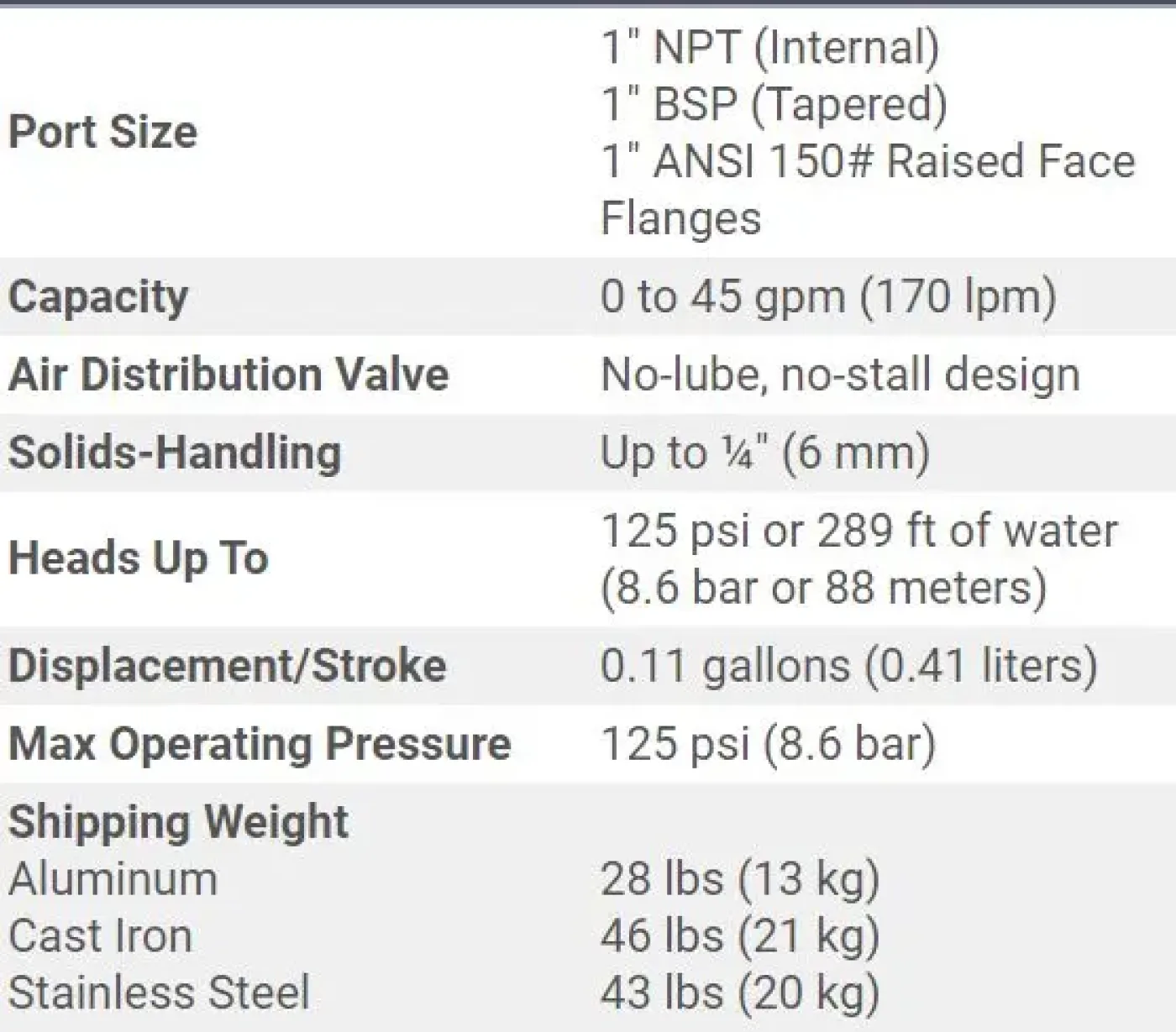1176x1032 pixels.
Task: Click the Capacity row label
Action: (98, 297)
